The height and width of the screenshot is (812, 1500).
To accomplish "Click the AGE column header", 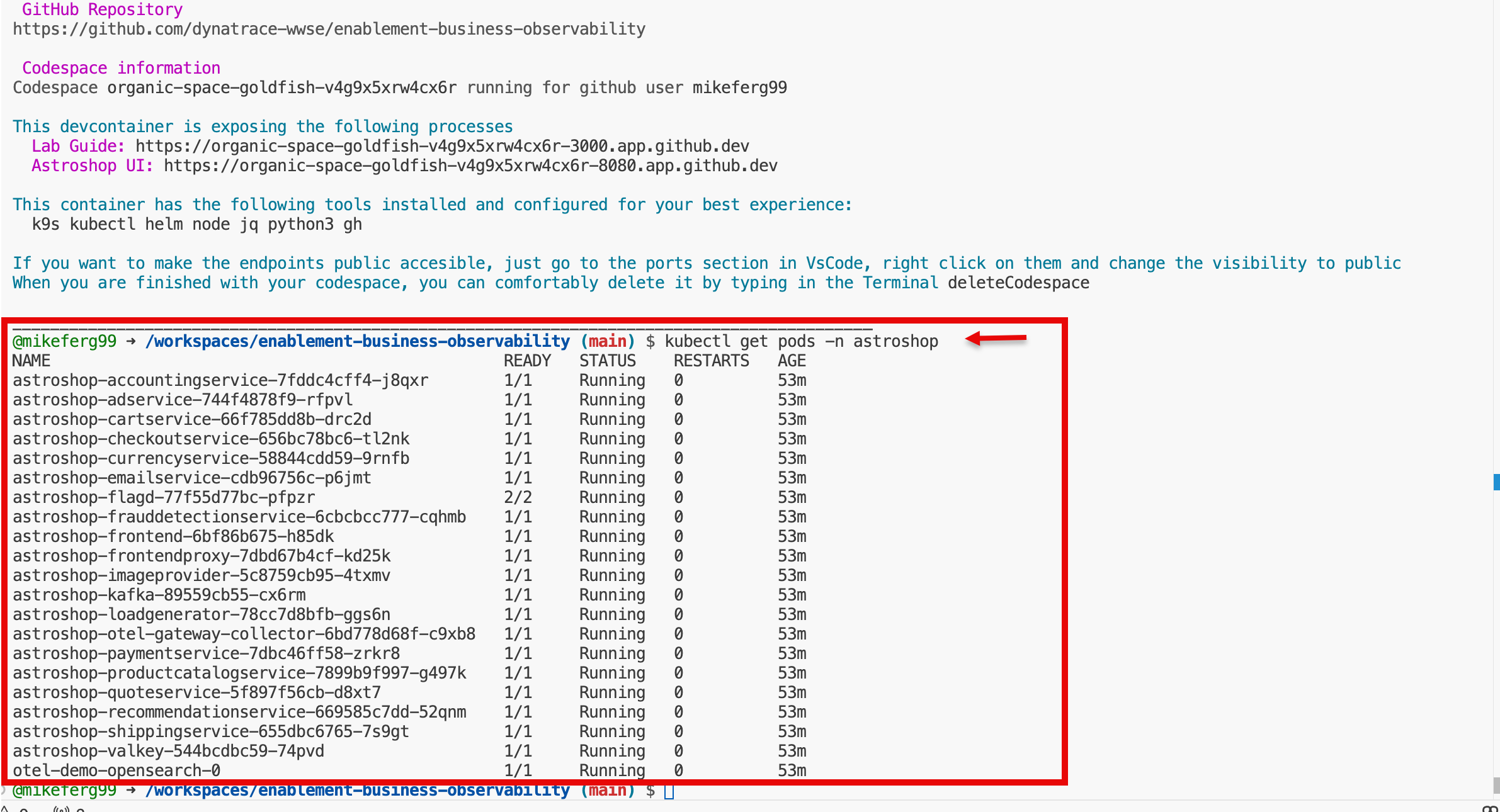I will tap(792, 361).
